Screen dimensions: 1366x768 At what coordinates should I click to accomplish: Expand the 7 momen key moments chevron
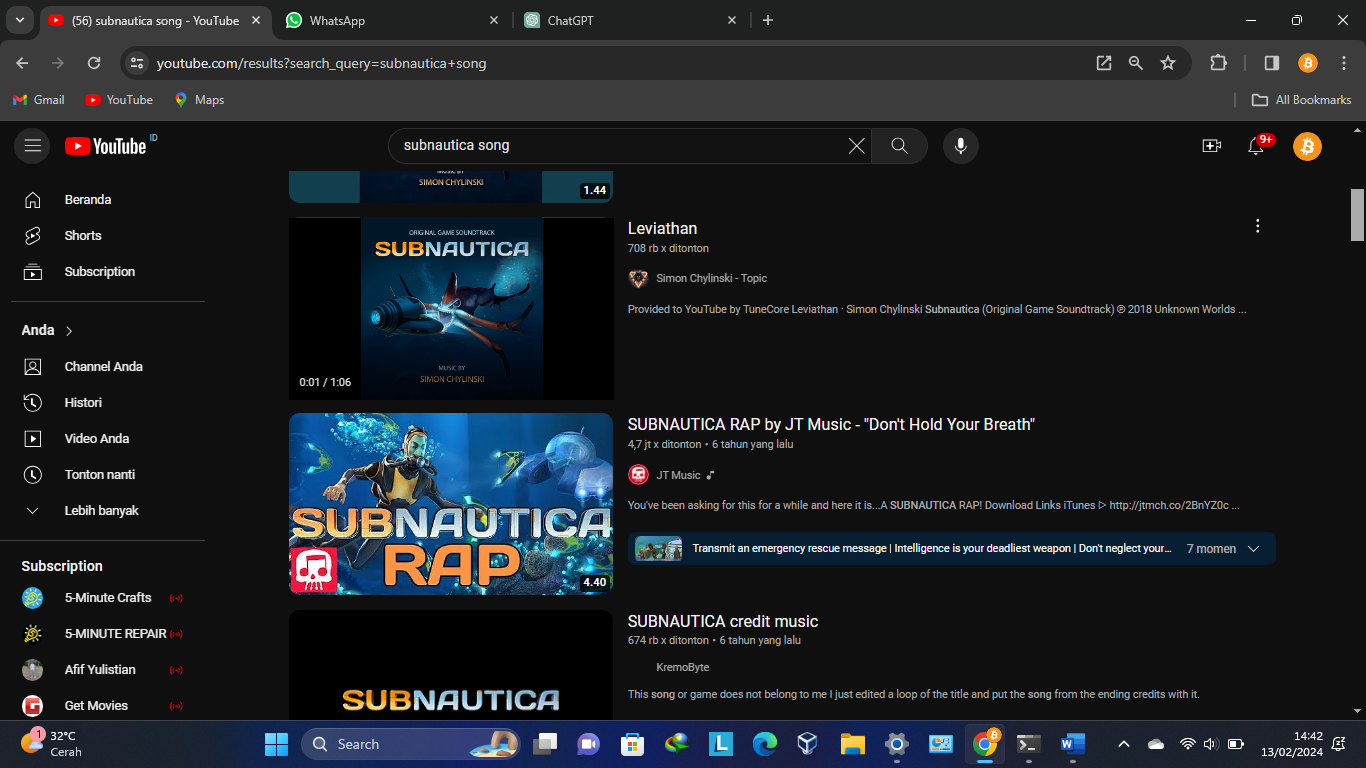point(1253,548)
